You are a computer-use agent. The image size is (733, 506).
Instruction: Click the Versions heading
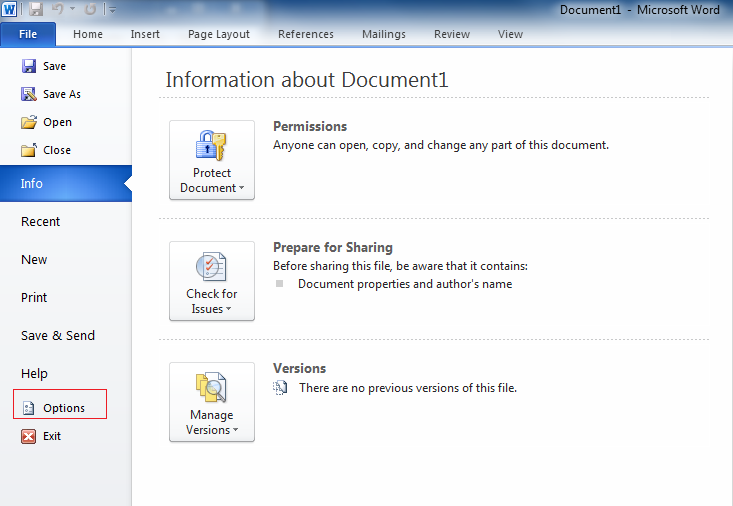click(x=300, y=369)
